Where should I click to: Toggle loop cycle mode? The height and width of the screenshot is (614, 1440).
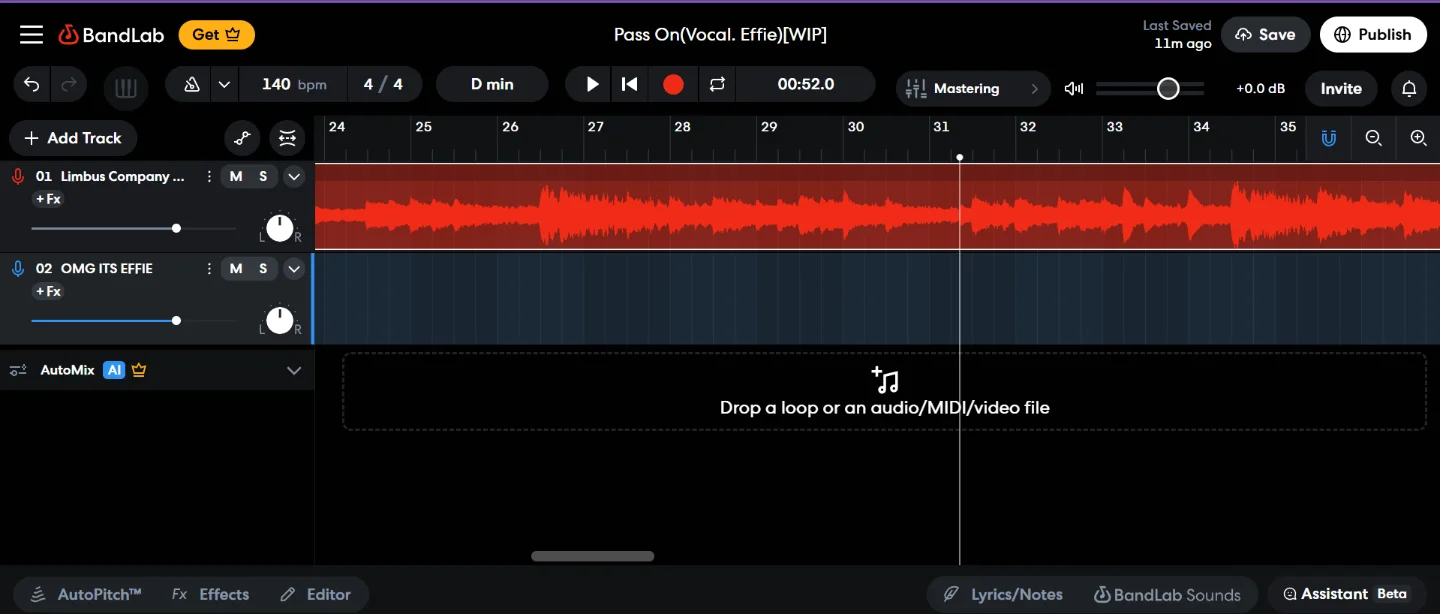[717, 84]
